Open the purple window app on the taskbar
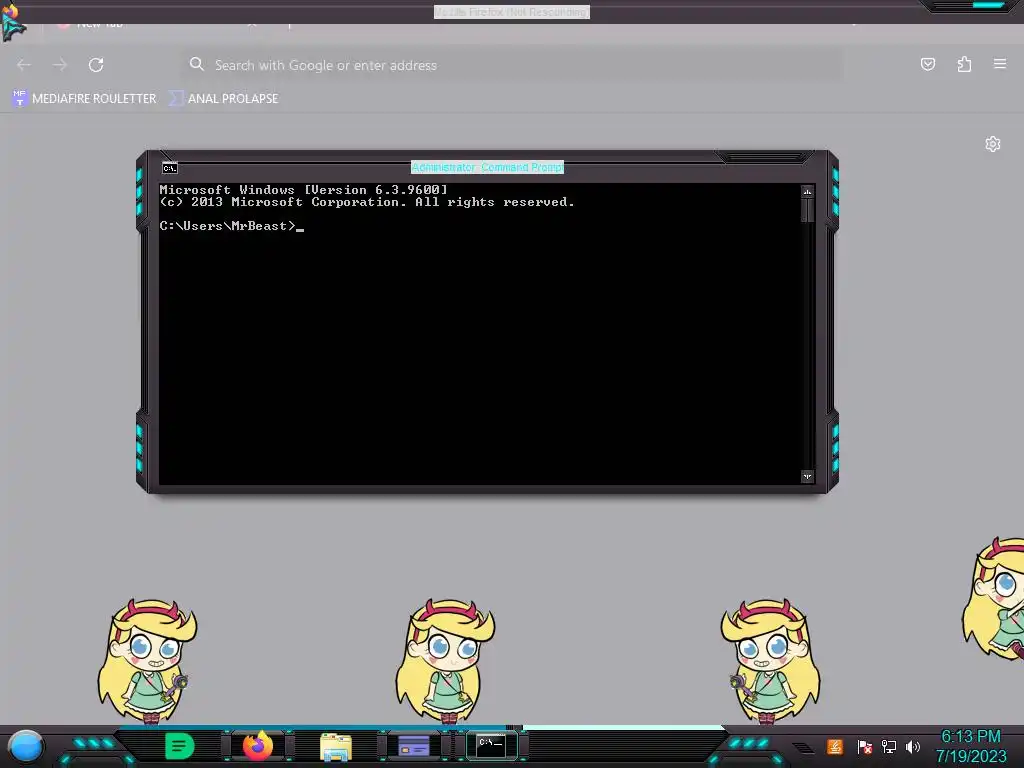 coord(414,746)
